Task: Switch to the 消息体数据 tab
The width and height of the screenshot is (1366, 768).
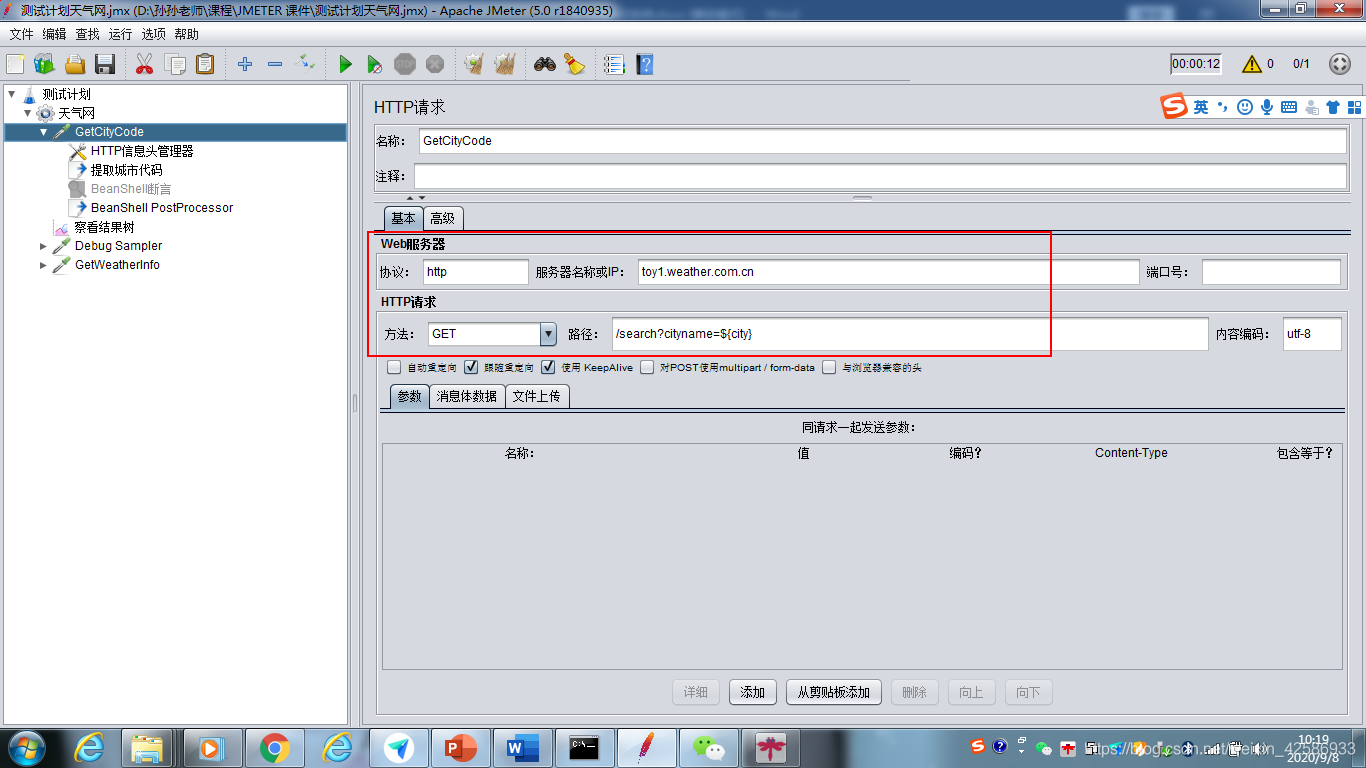Action: tap(467, 396)
